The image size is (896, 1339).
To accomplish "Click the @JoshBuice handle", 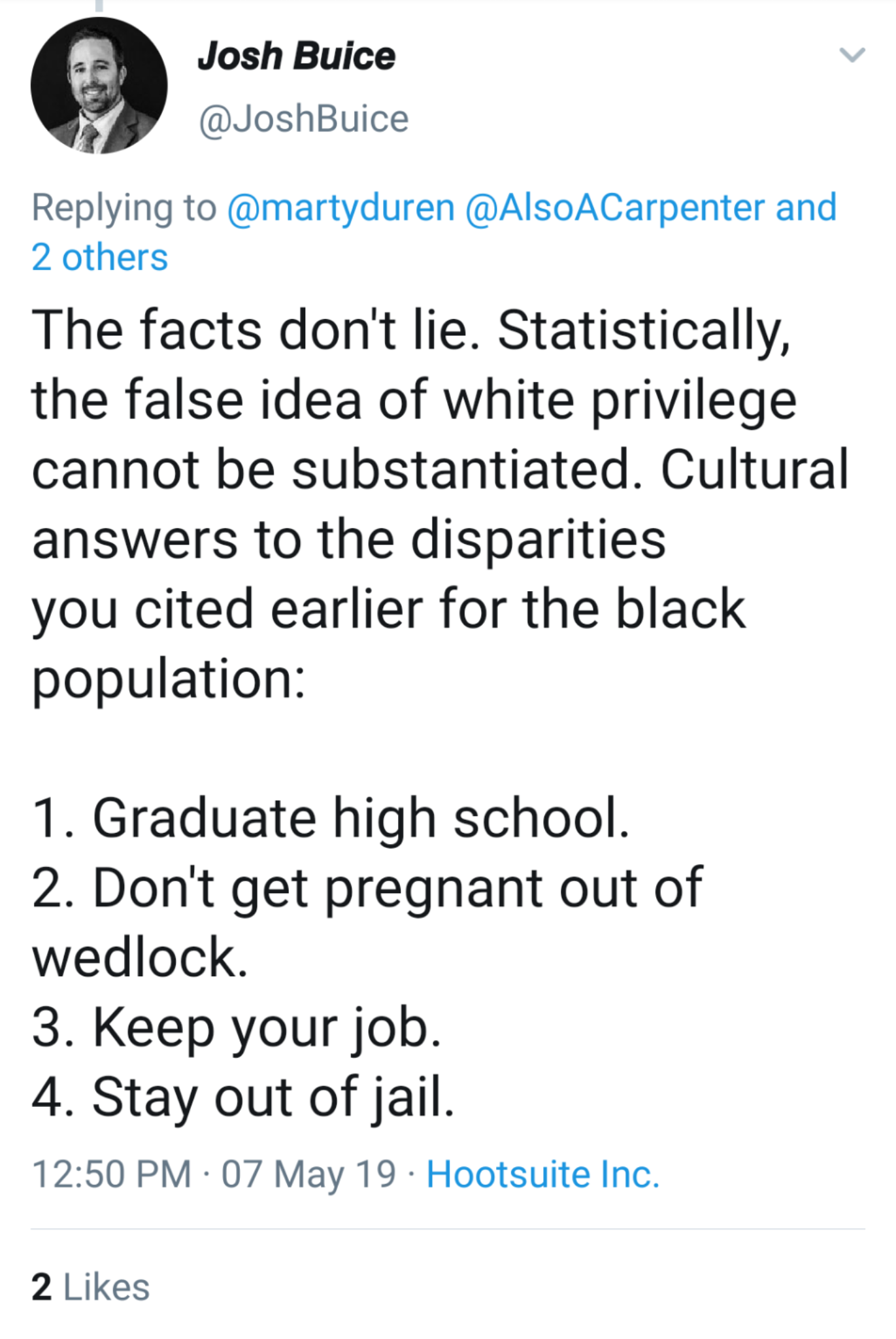I will pos(303,119).
